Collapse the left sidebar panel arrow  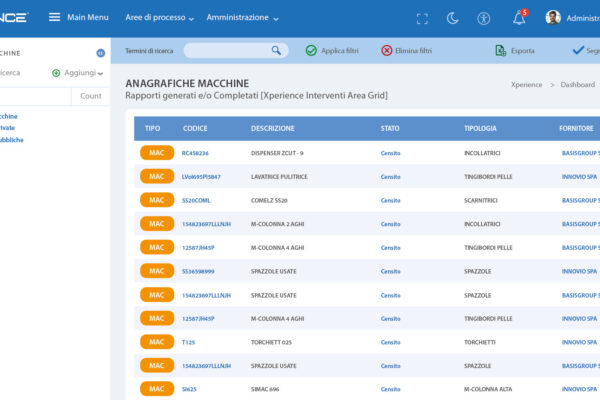(100, 53)
